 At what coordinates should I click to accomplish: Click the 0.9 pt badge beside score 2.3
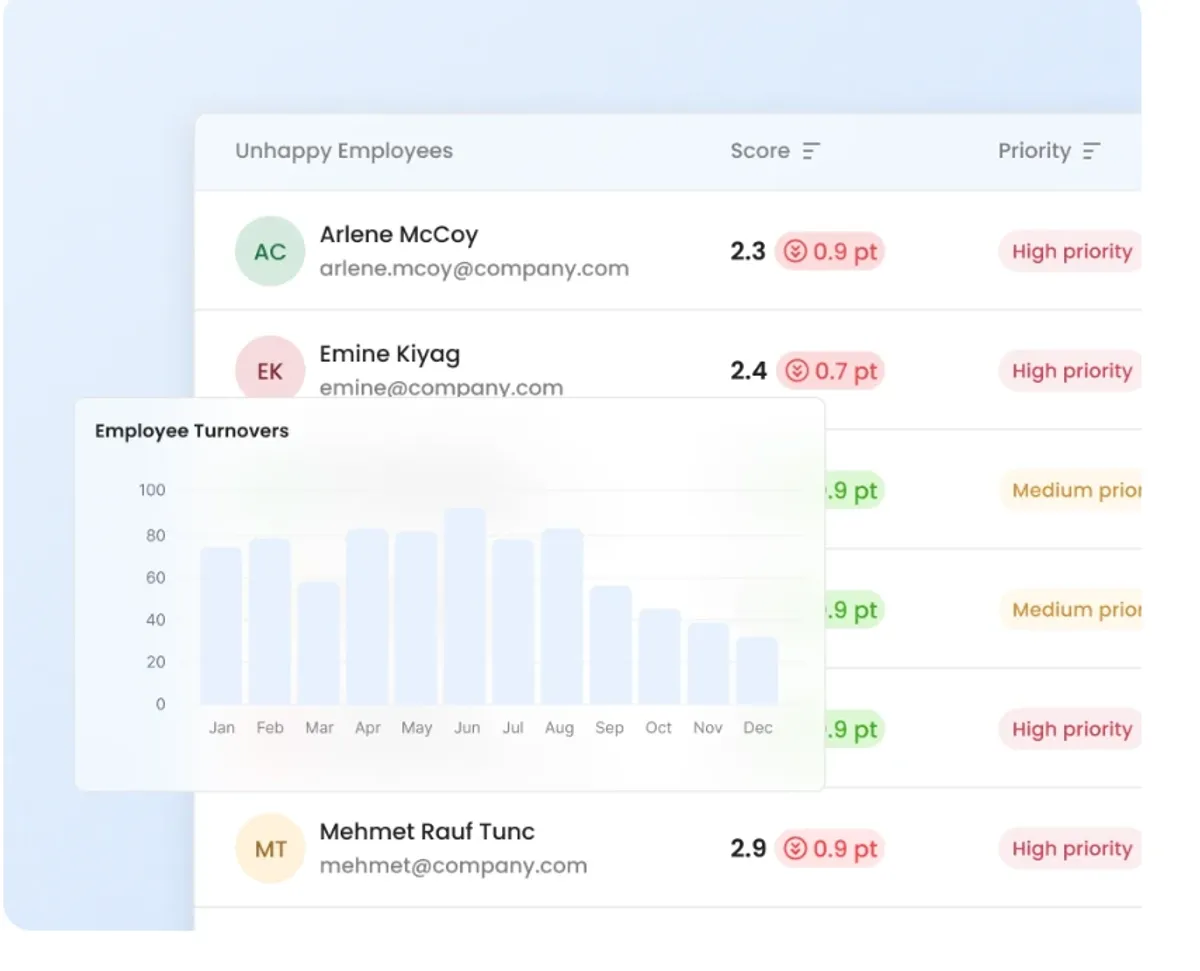click(x=830, y=252)
